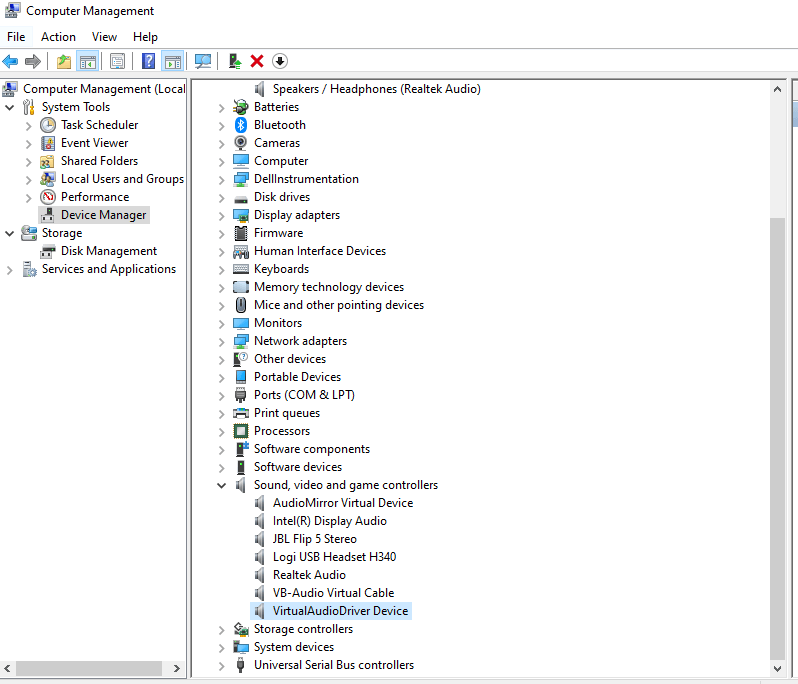Open the View menu
Screen dimensions: 798x684
point(104,37)
